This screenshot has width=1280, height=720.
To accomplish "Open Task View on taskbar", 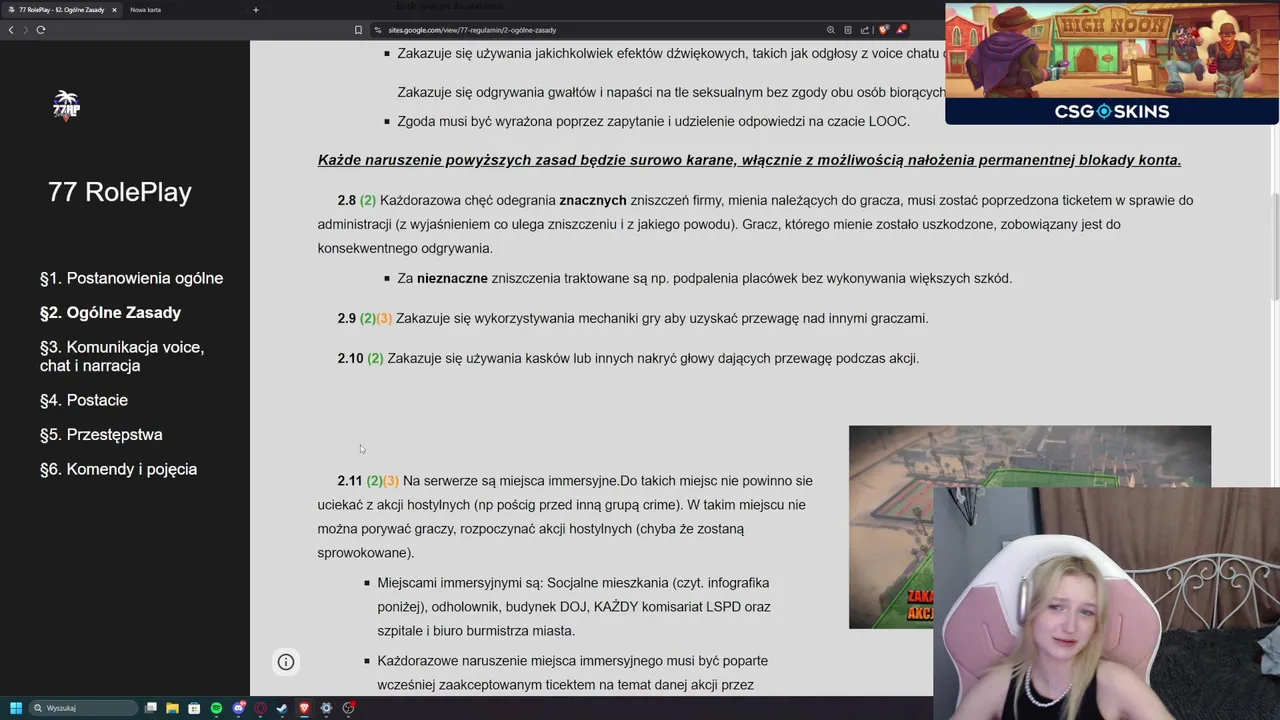I will tap(151, 708).
